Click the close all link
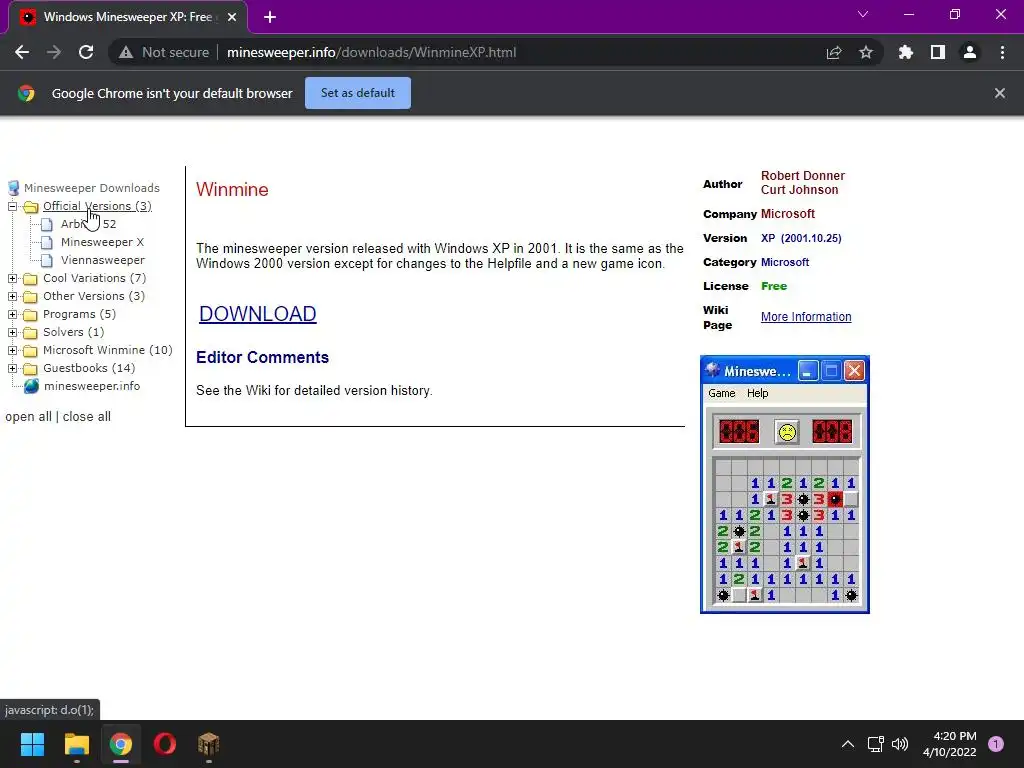The width and height of the screenshot is (1024, 768). coord(87,417)
